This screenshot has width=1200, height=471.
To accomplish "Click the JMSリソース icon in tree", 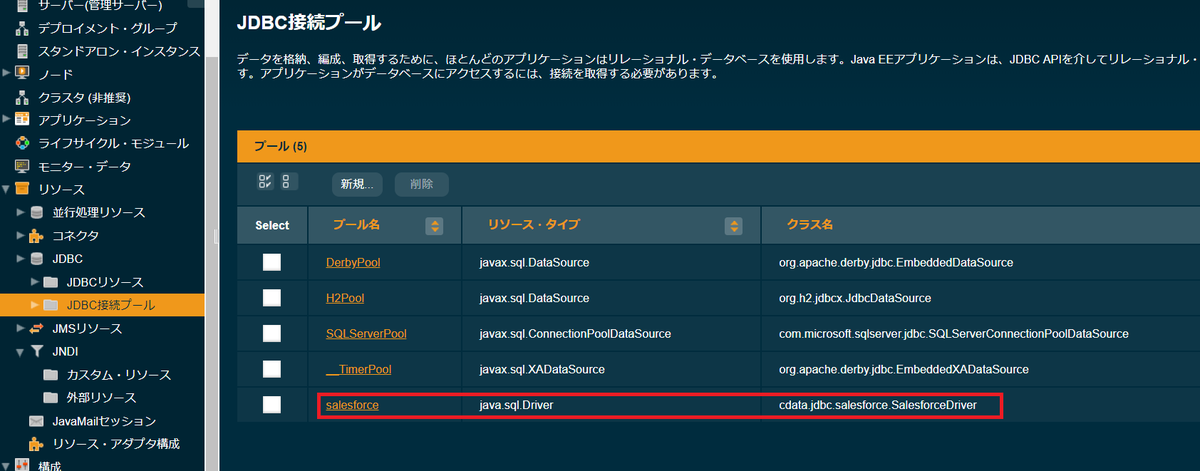I will (x=37, y=328).
